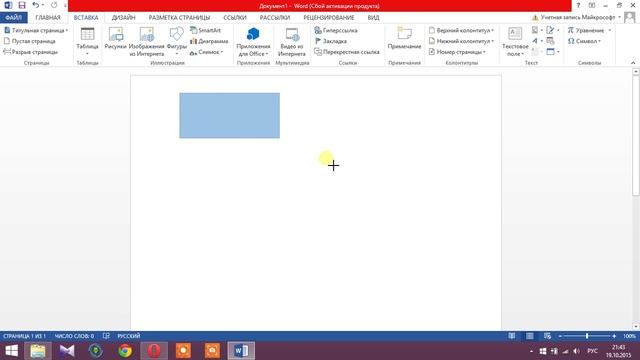Viewport: 640px width, 360px height.
Task: Launch Google Chrome from the taskbar
Action: pyautogui.click(x=125, y=351)
